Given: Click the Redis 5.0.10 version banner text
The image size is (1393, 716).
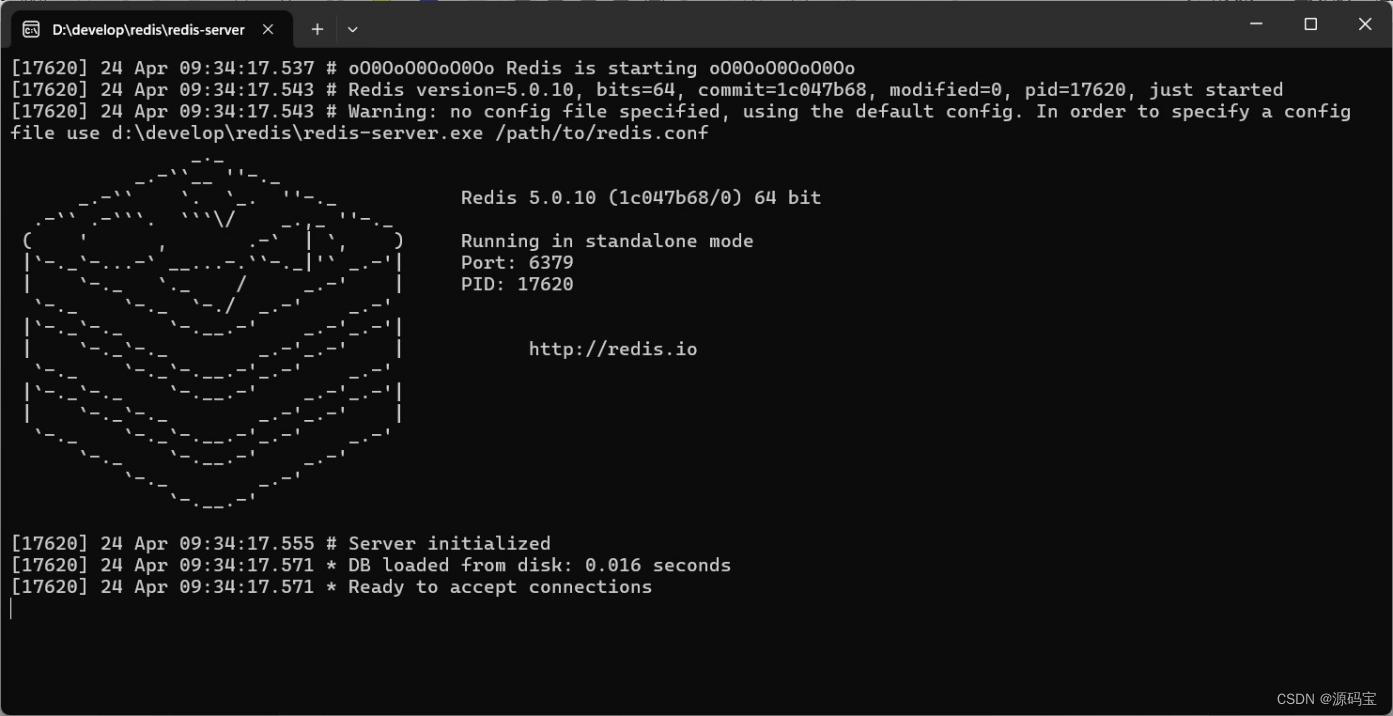Looking at the screenshot, I should pyautogui.click(x=640, y=197).
